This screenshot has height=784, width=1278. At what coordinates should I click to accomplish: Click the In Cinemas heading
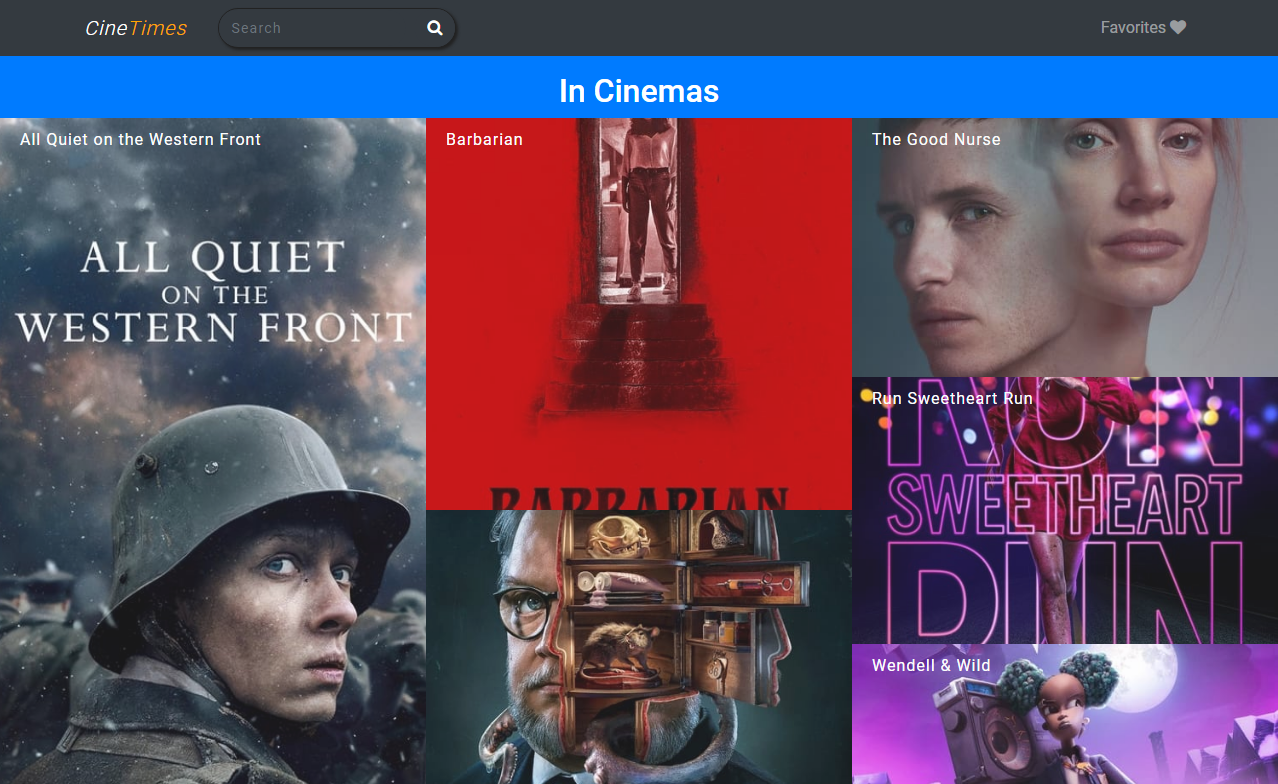tap(639, 91)
